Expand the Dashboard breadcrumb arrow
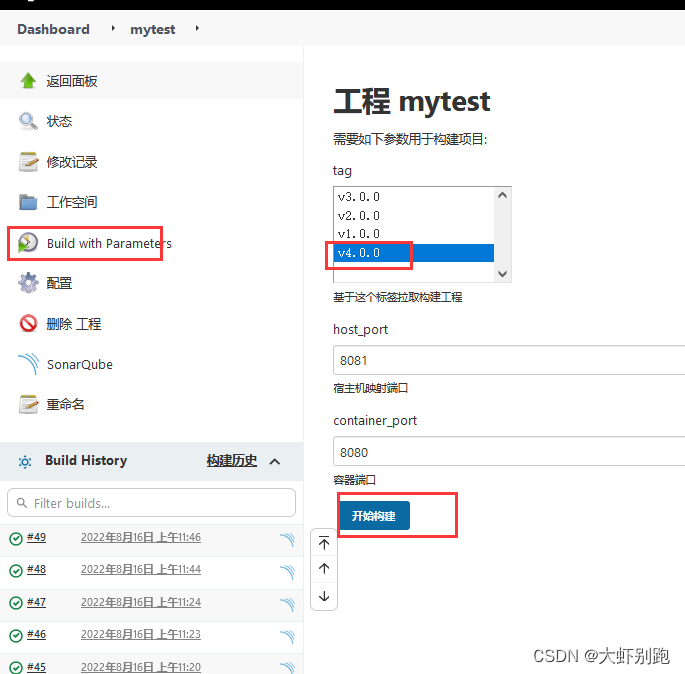 [111, 29]
